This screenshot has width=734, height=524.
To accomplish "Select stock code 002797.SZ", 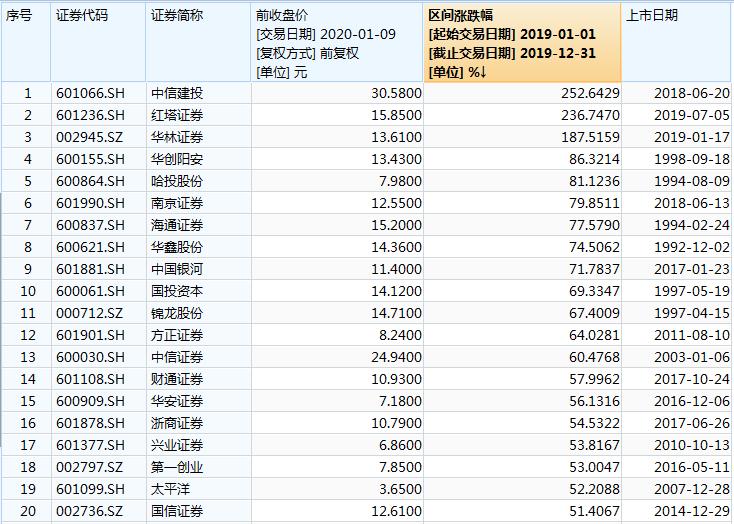I will [x=90, y=467].
